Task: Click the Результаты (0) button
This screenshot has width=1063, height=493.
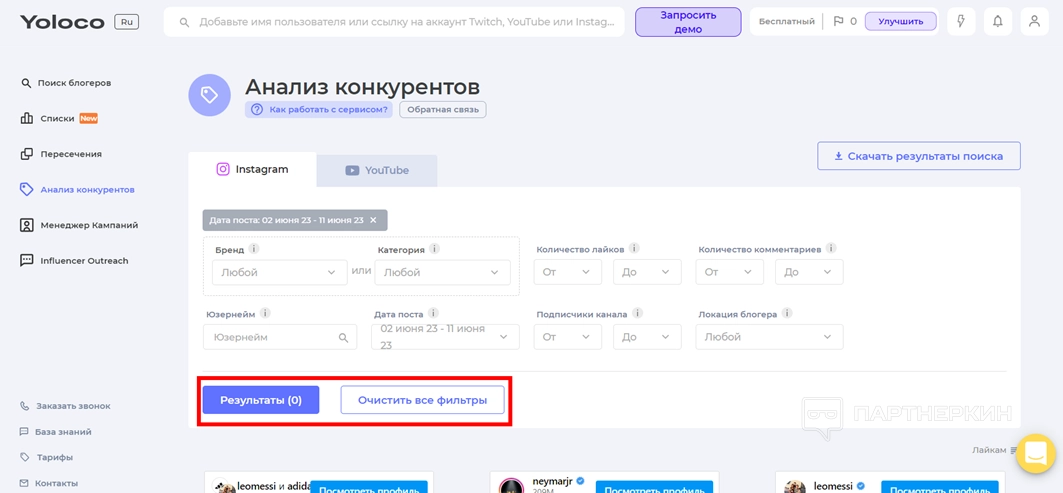Action: pyautogui.click(x=261, y=400)
